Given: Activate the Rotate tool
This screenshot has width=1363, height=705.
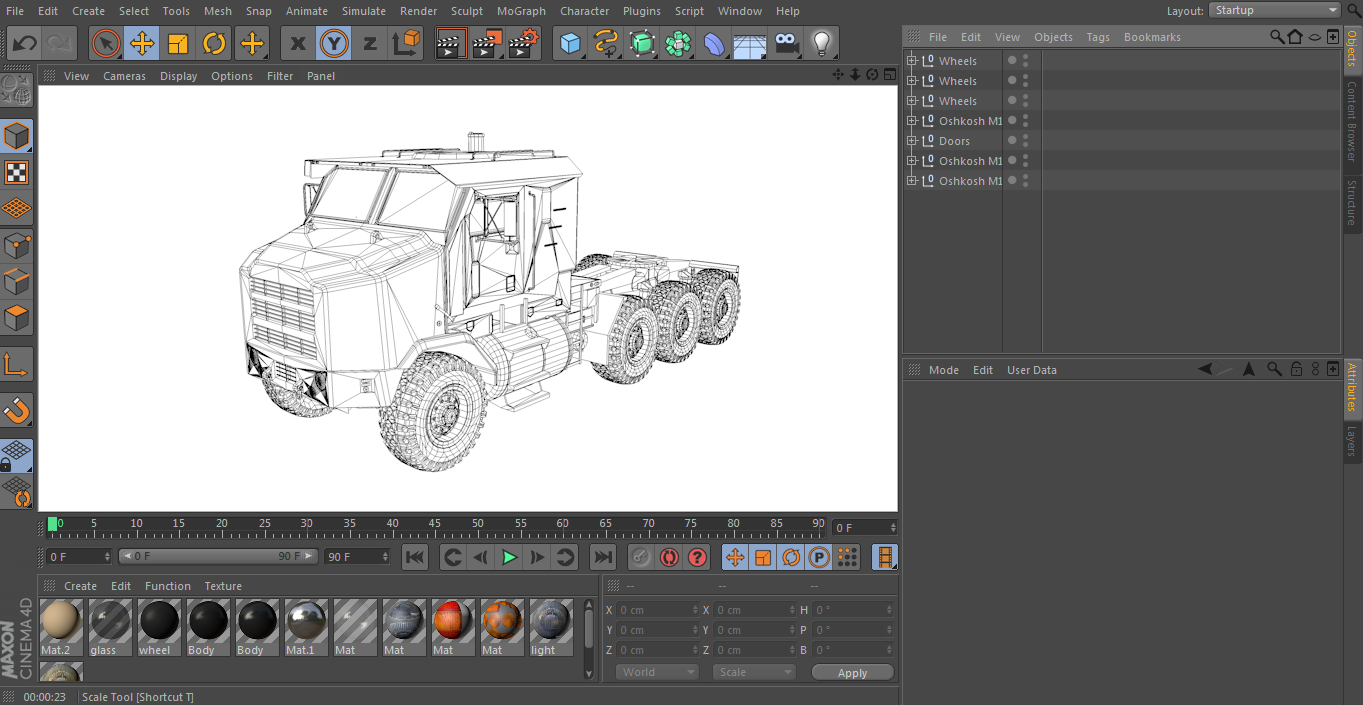Looking at the screenshot, I should tap(214, 43).
